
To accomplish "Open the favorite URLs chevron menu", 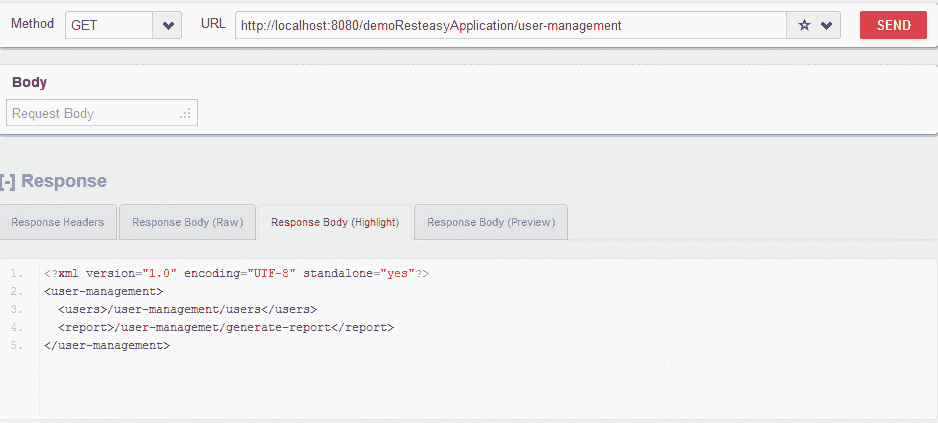I will pyautogui.click(x=827, y=26).
